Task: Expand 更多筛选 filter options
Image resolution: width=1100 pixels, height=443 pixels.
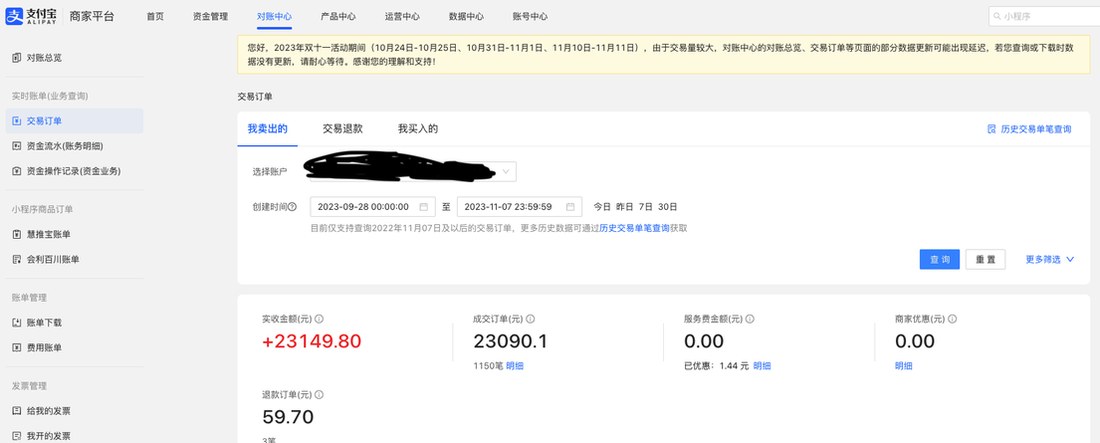Action: tap(1049, 259)
